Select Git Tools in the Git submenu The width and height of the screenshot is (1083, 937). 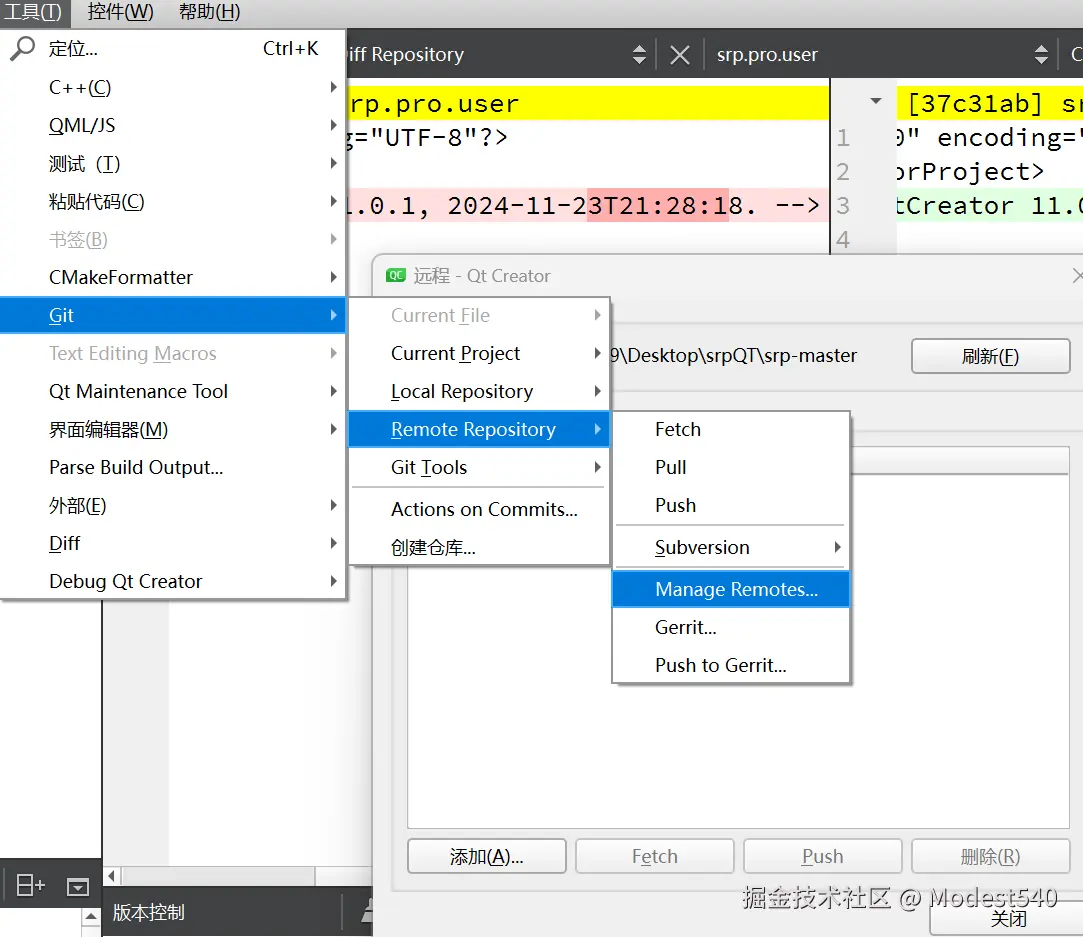coord(479,467)
